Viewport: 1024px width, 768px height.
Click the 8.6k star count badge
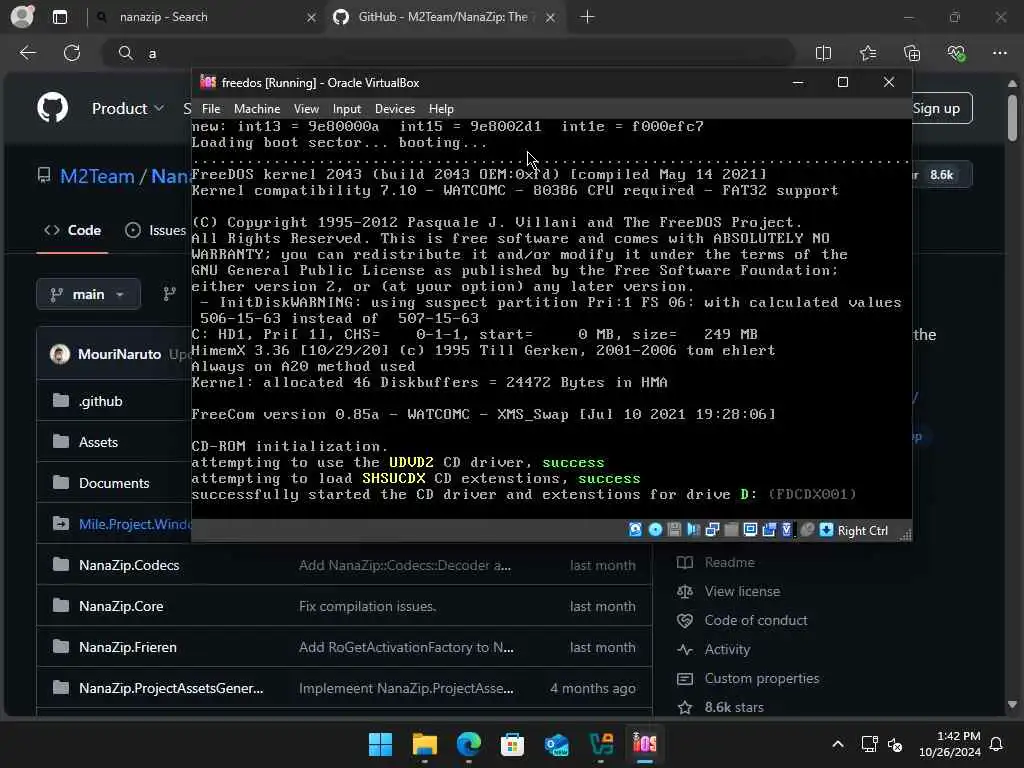[942, 175]
